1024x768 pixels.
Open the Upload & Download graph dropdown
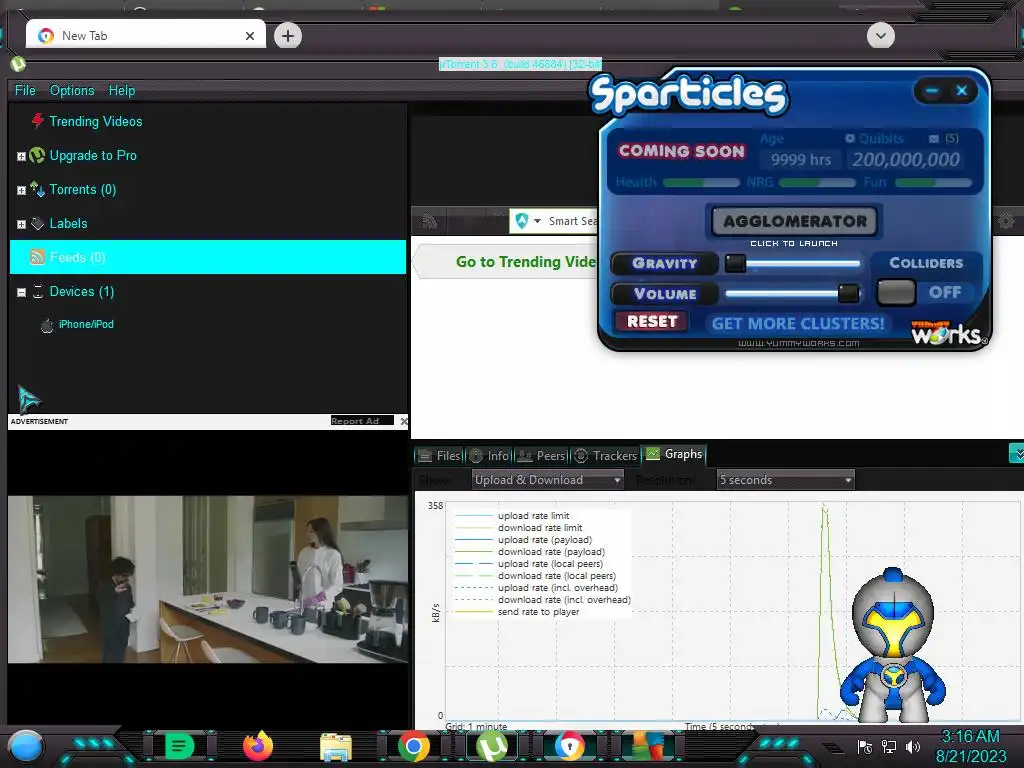tap(547, 480)
